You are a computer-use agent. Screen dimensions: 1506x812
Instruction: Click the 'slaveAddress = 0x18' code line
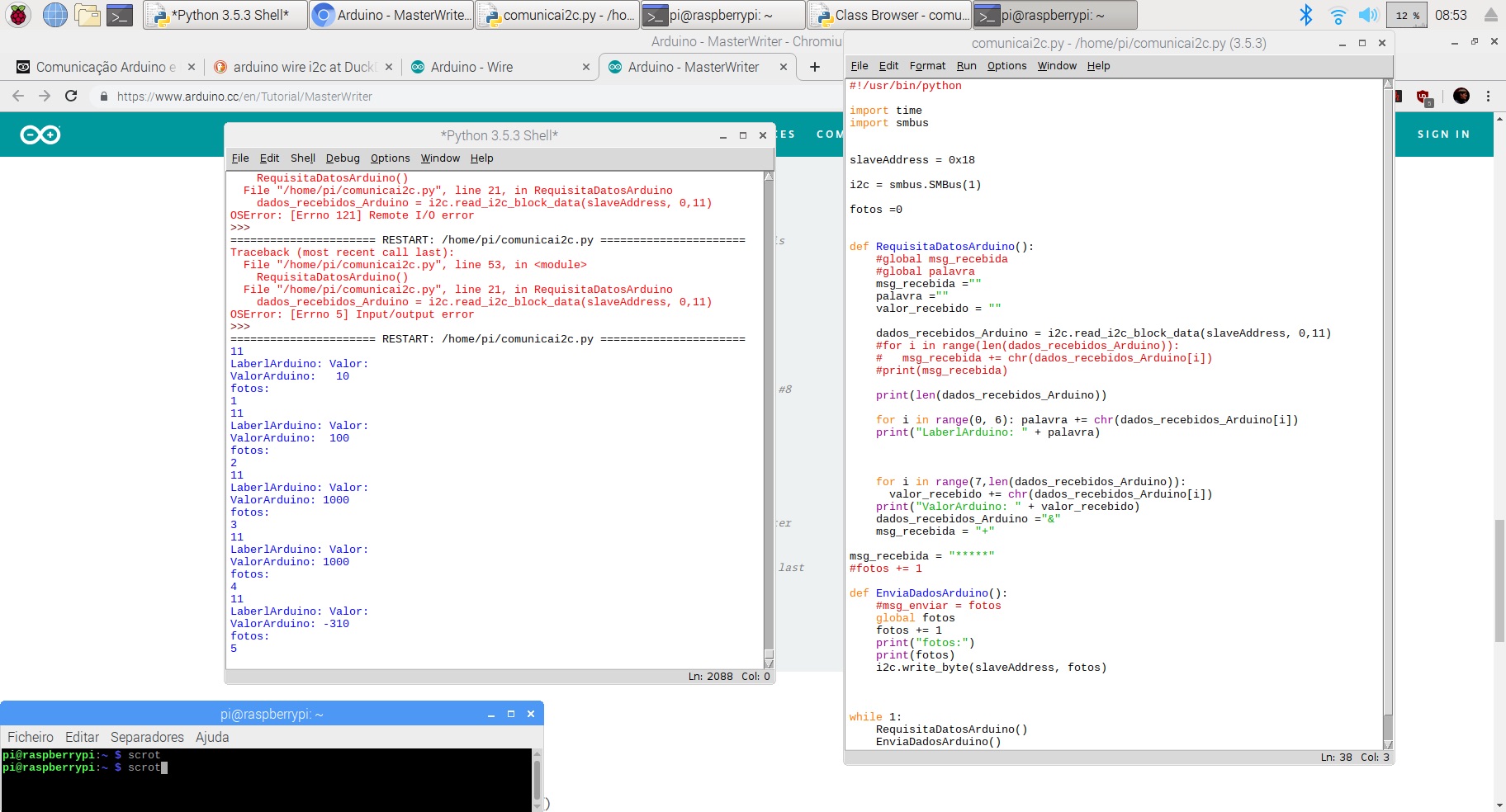[912, 159]
